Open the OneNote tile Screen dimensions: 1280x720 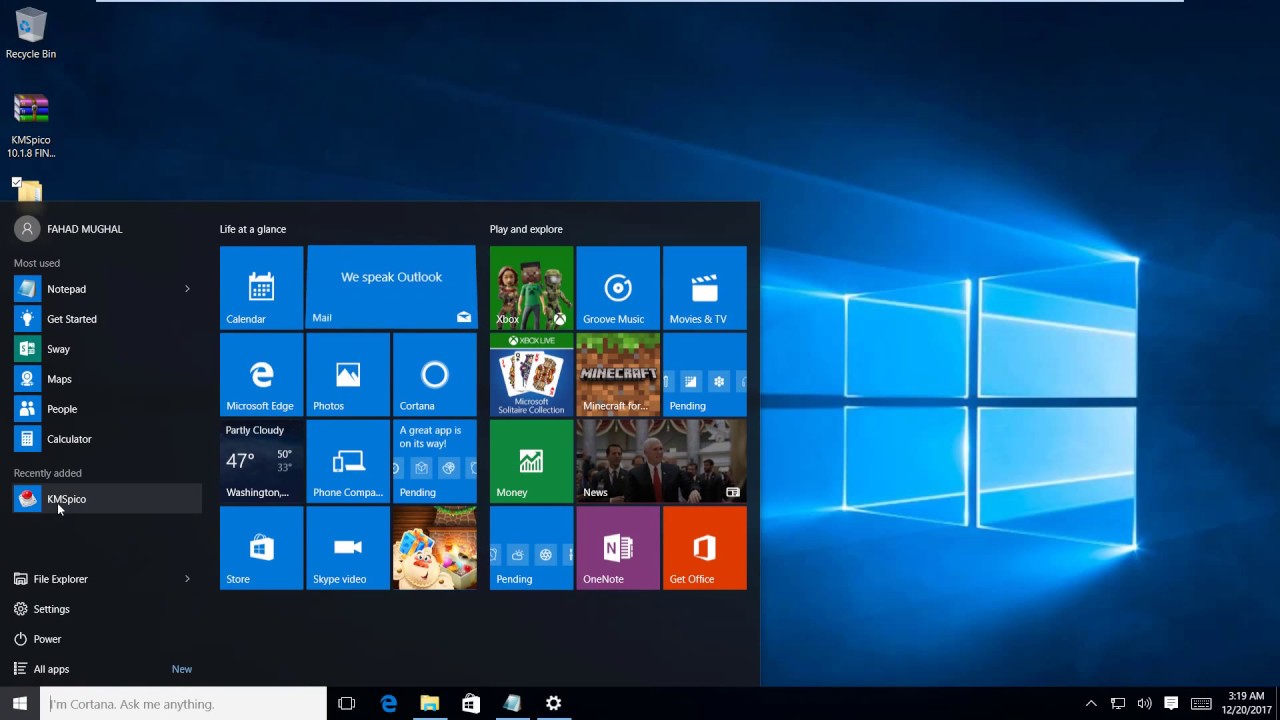(x=618, y=548)
